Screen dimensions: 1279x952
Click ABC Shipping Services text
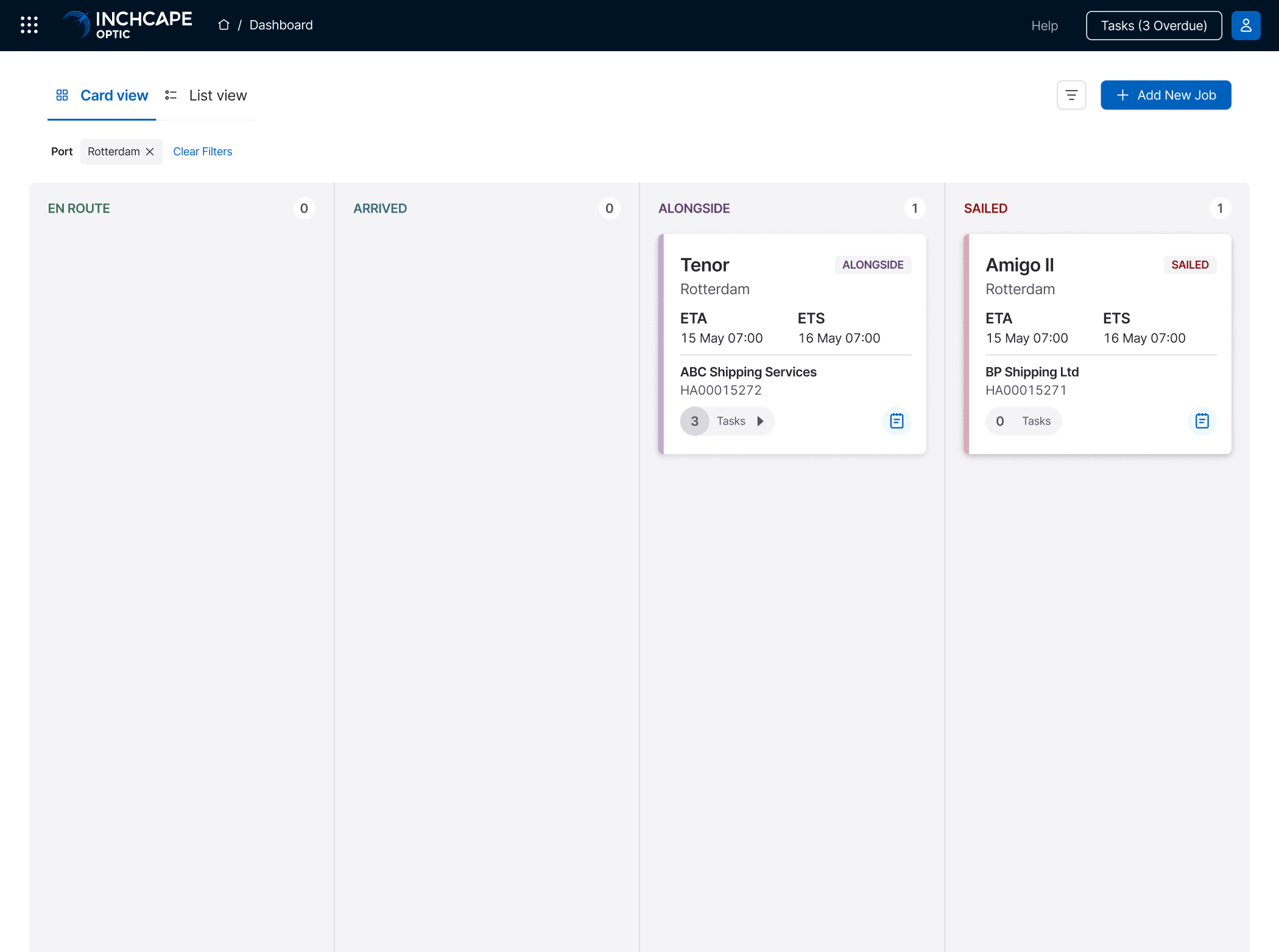pyautogui.click(x=749, y=372)
